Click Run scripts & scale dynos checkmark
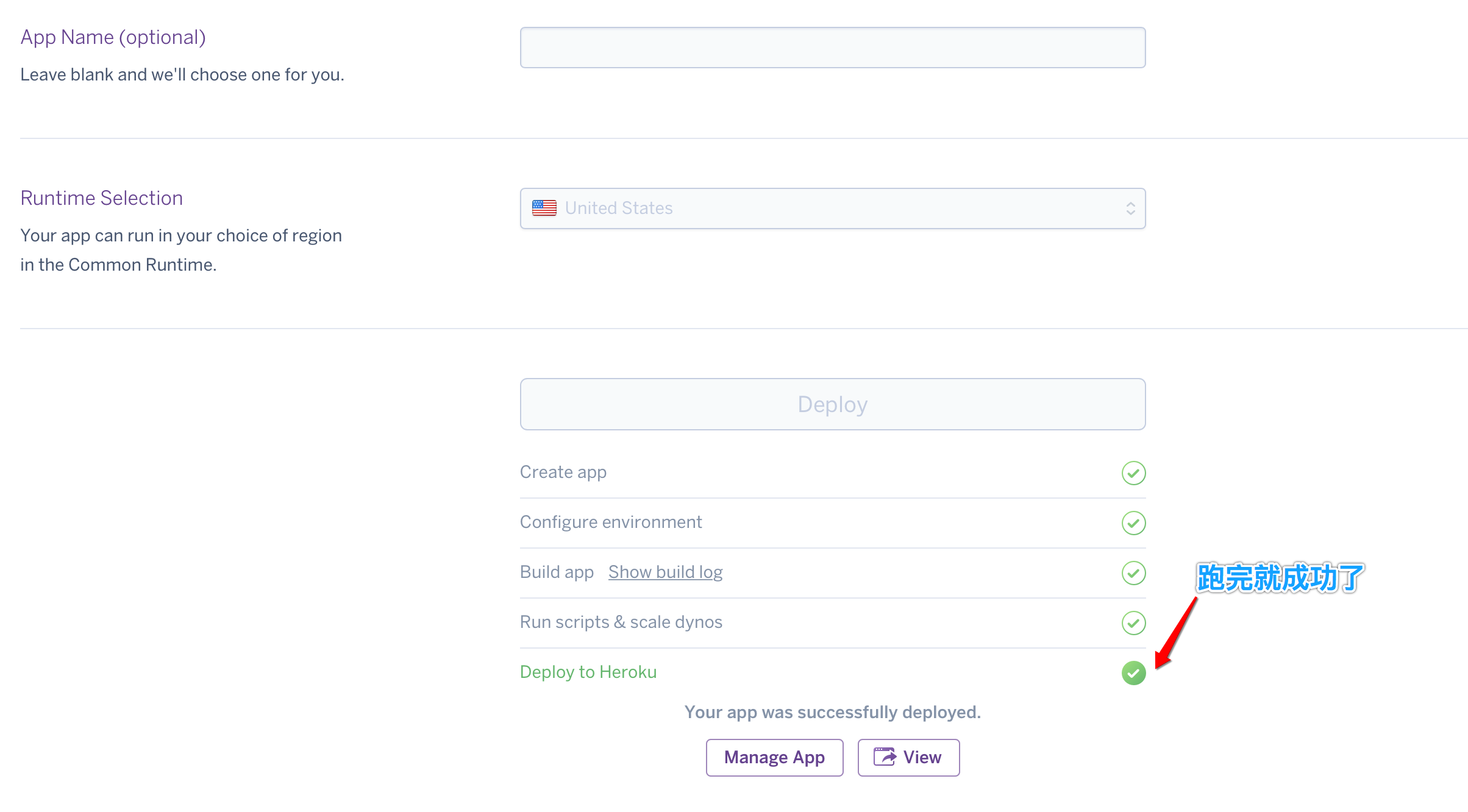This screenshot has width=1468, height=812. (1133, 623)
